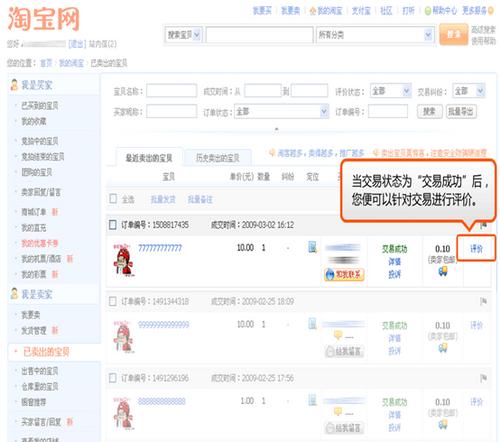Open the 评价状态 dropdown
The height and width of the screenshot is (442, 500).
(391, 91)
